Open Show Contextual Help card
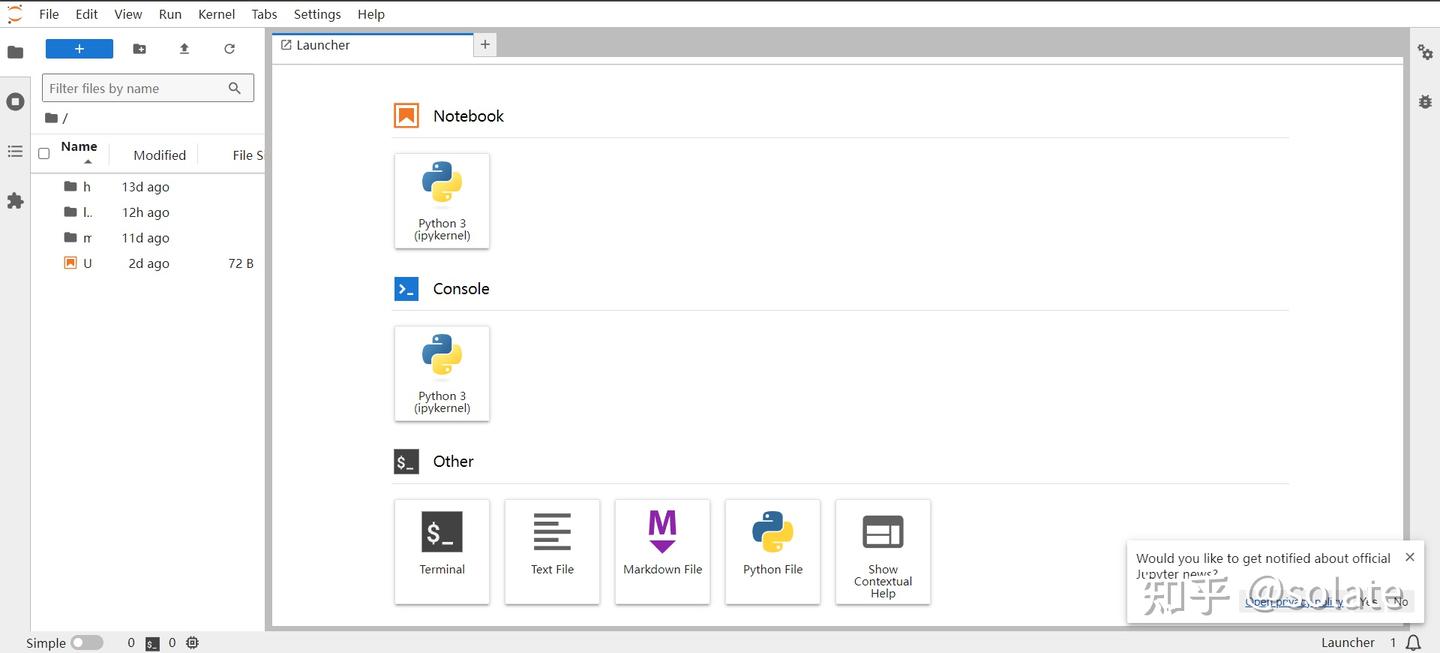 click(883, 552)
